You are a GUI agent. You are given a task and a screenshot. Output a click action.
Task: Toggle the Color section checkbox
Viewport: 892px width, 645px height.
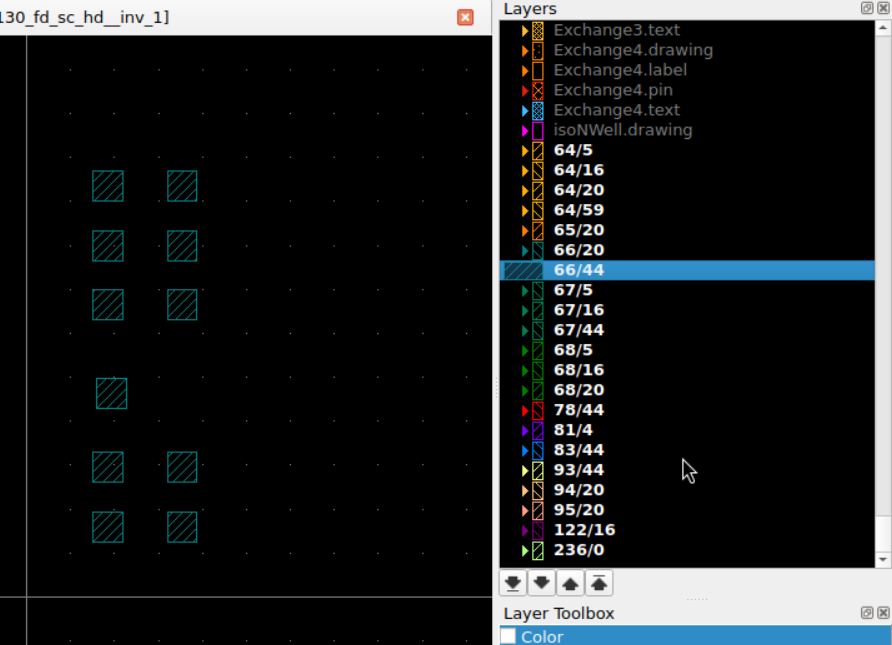pos(509,636)
